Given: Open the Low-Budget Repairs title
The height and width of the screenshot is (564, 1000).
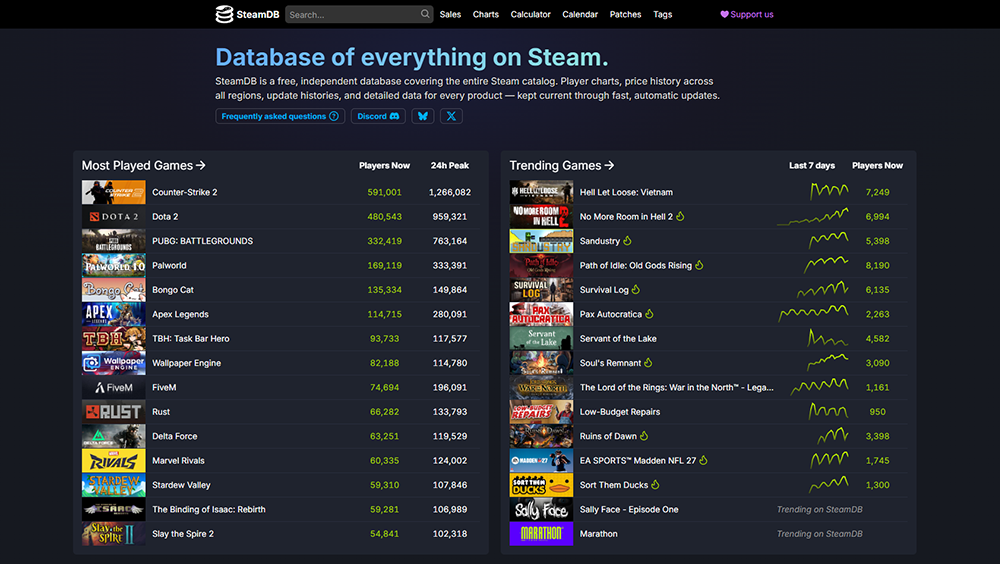Looking at the screenshot, I should [x=620, y=412].
